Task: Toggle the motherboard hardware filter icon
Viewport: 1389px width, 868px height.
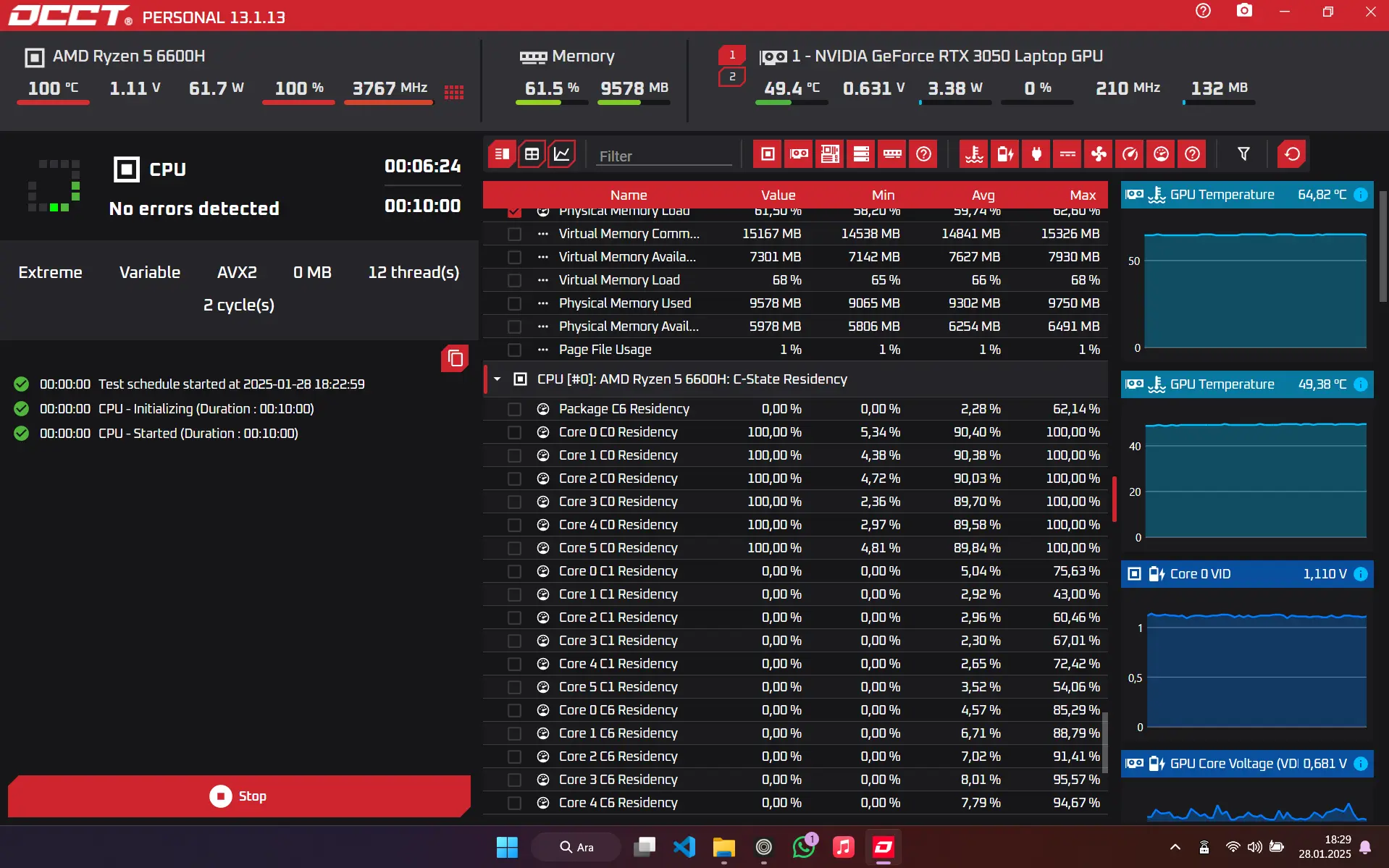Action: point(830,154)
